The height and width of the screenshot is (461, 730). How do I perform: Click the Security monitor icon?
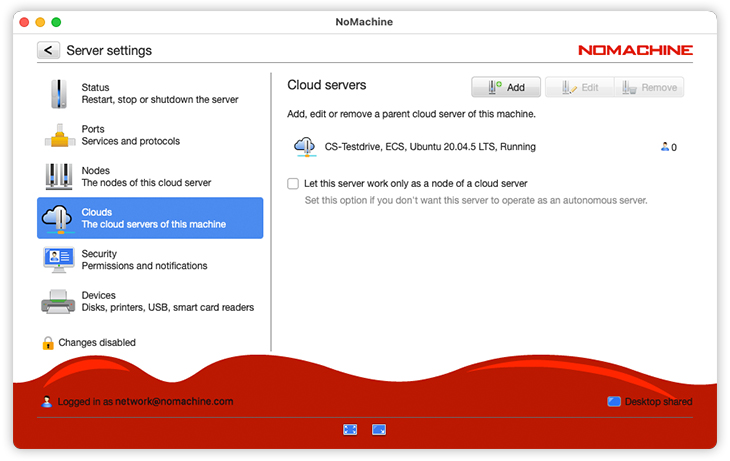pyautogui.click(x=59, y=259)
